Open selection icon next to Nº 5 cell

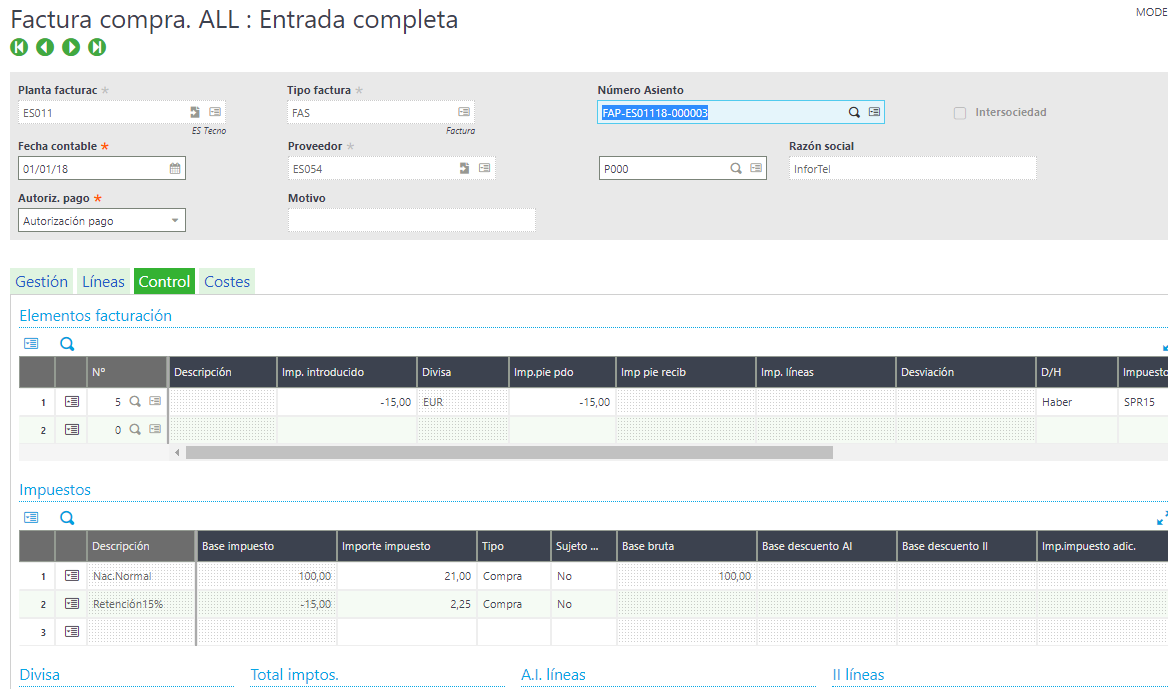155,401
